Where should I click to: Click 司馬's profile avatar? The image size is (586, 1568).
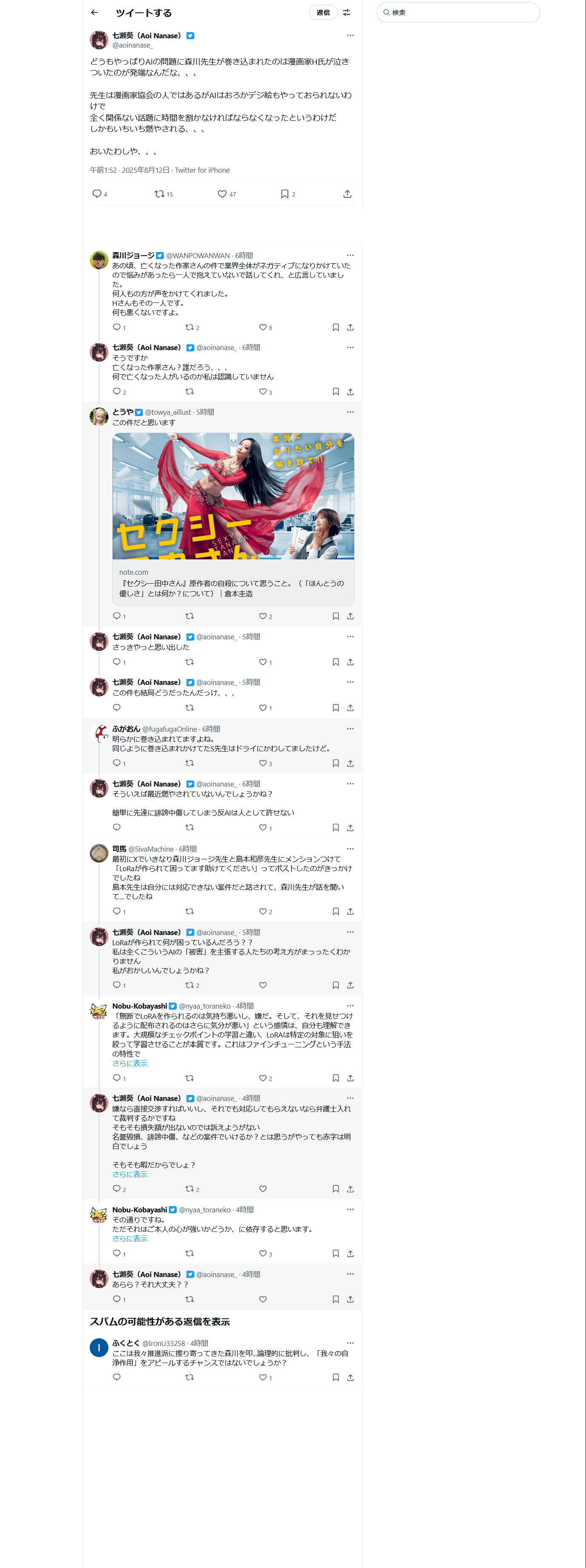[99, 853]
